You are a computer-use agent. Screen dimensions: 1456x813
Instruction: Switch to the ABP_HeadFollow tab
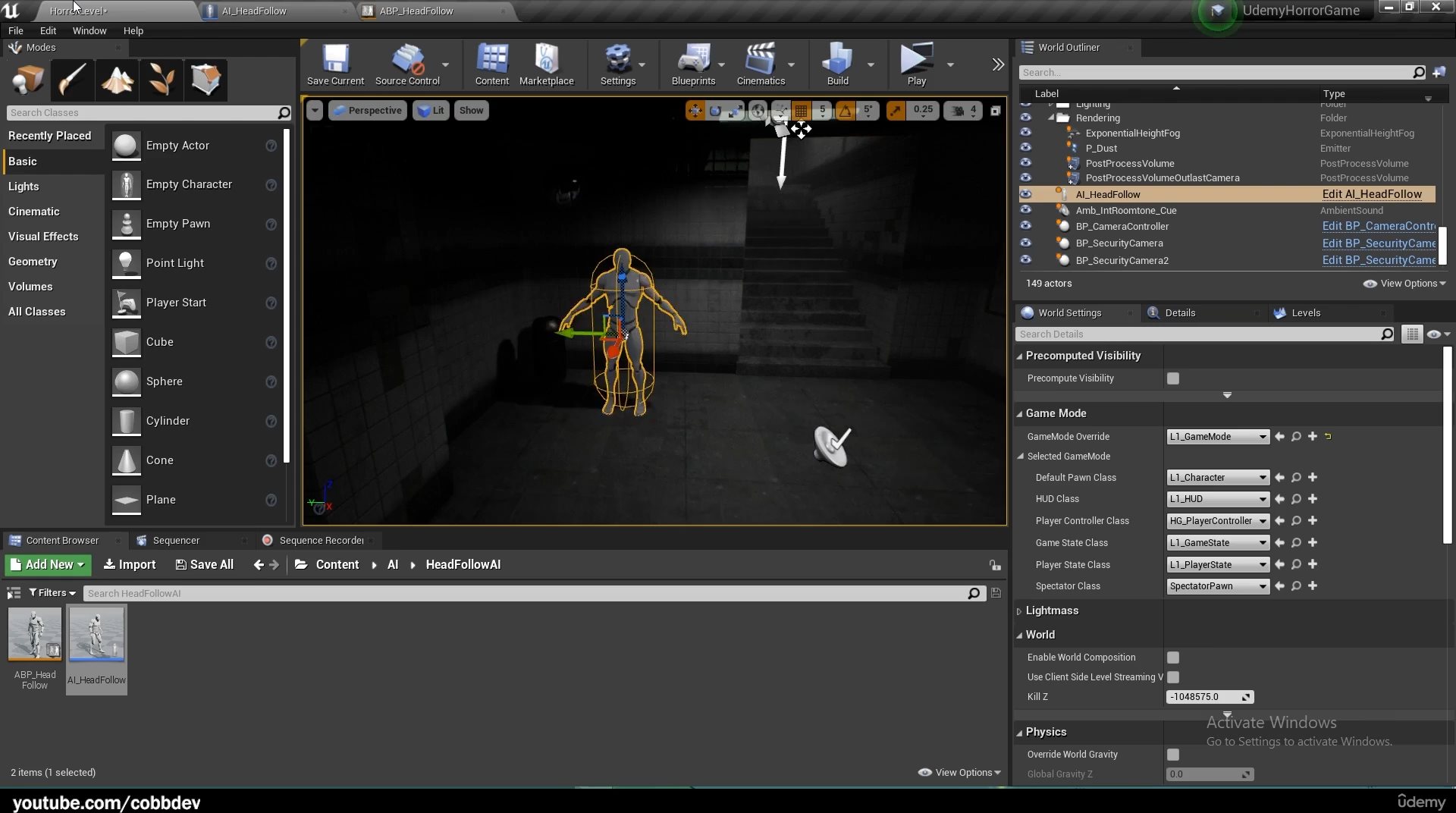pyautogui.click(x=416, y=11)
